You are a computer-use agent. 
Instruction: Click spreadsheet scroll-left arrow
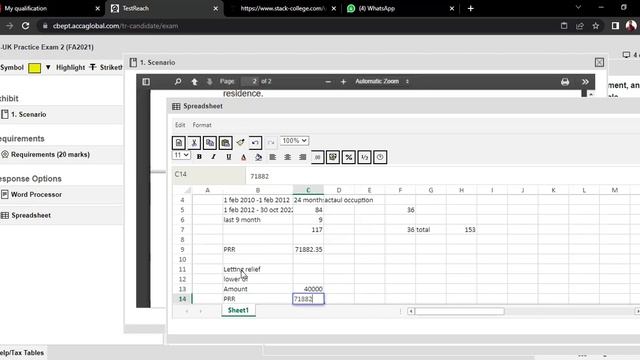[411, 311]
